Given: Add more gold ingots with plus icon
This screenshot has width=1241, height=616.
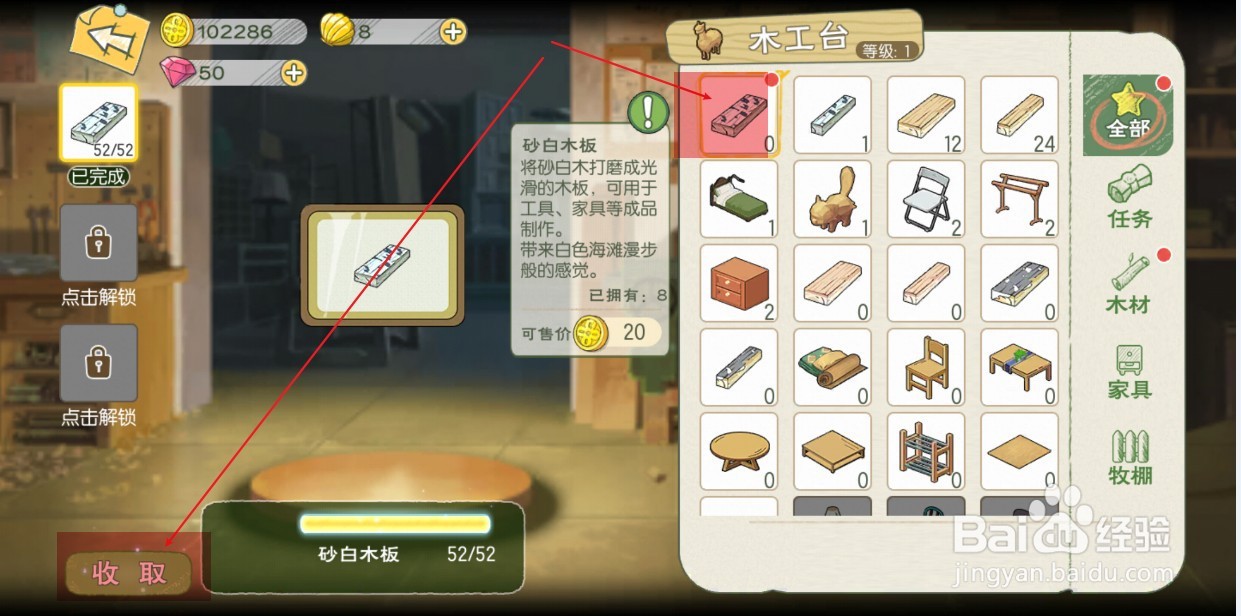Looking at the screenshot, I should [x=453, y=32].
